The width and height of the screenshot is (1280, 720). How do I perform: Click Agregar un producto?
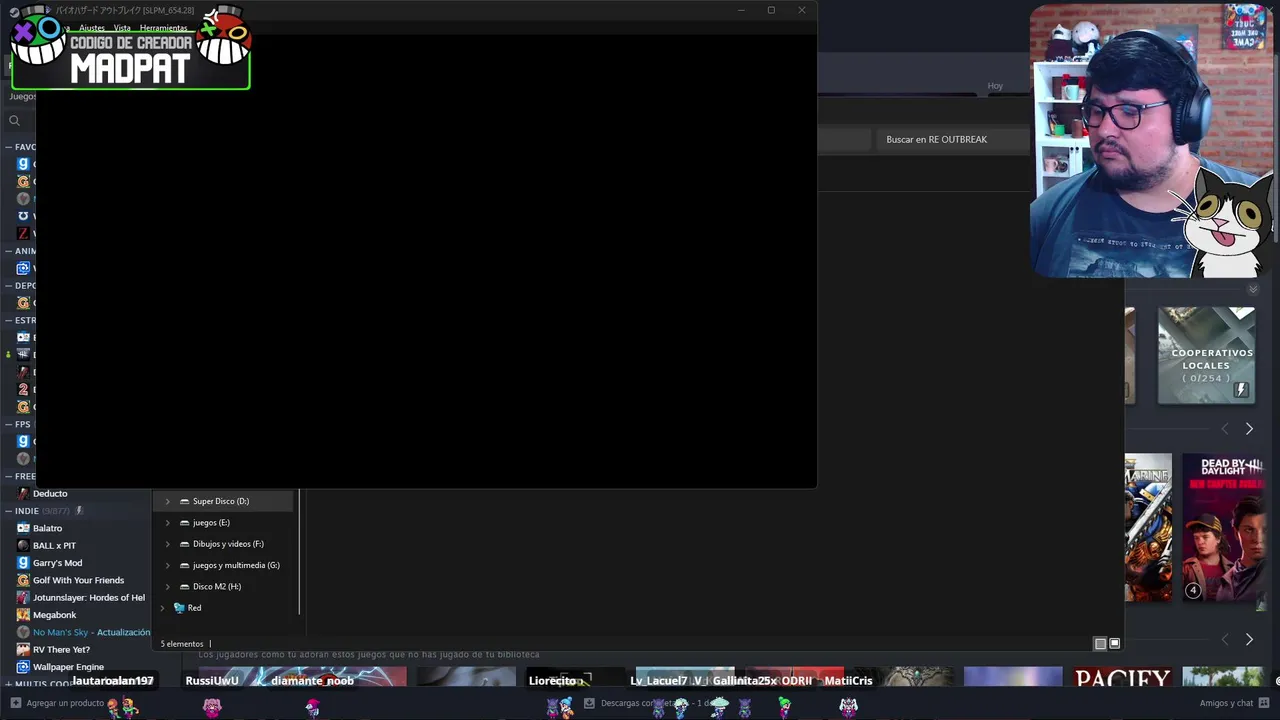click(x=65, y=703)
